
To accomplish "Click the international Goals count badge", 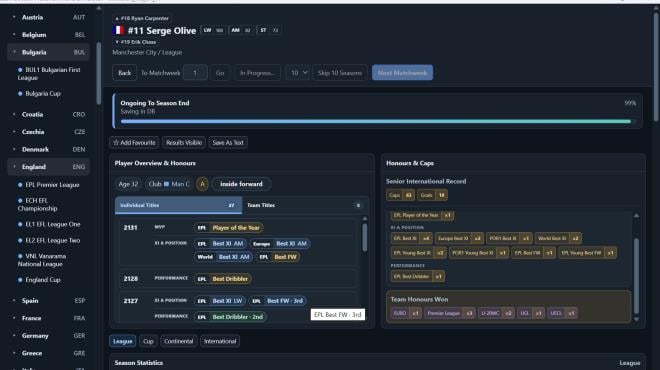I will (433, 195).
